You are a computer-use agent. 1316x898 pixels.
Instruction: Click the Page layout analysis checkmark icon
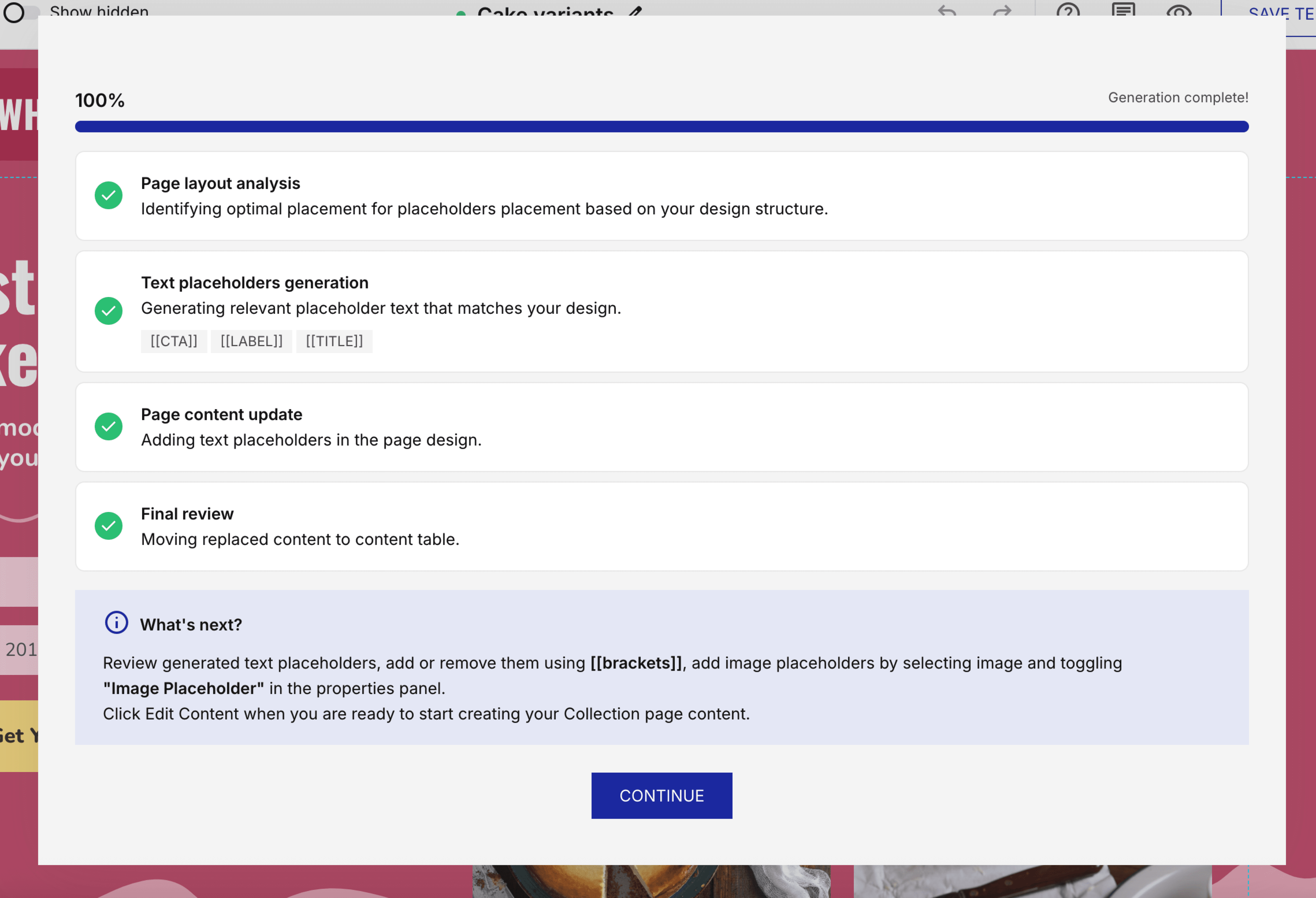tap(109, 196)
